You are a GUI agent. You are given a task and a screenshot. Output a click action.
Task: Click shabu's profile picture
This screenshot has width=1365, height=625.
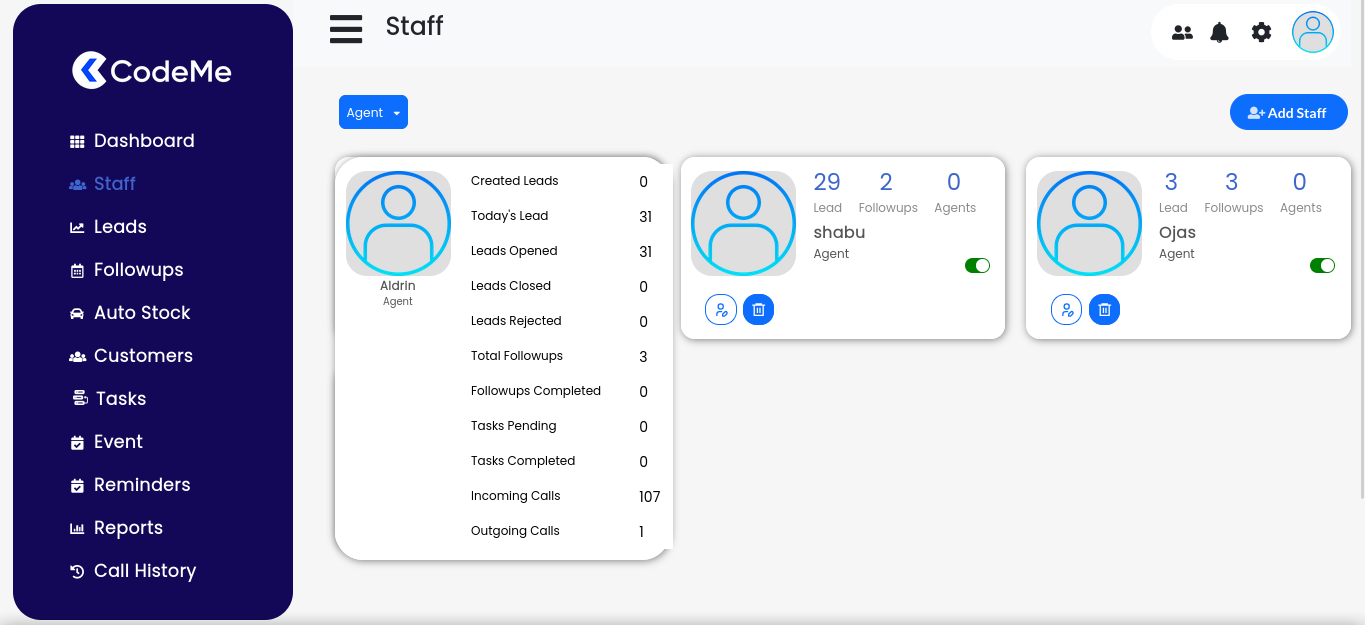pyautogui.click(x=743, y=223)
